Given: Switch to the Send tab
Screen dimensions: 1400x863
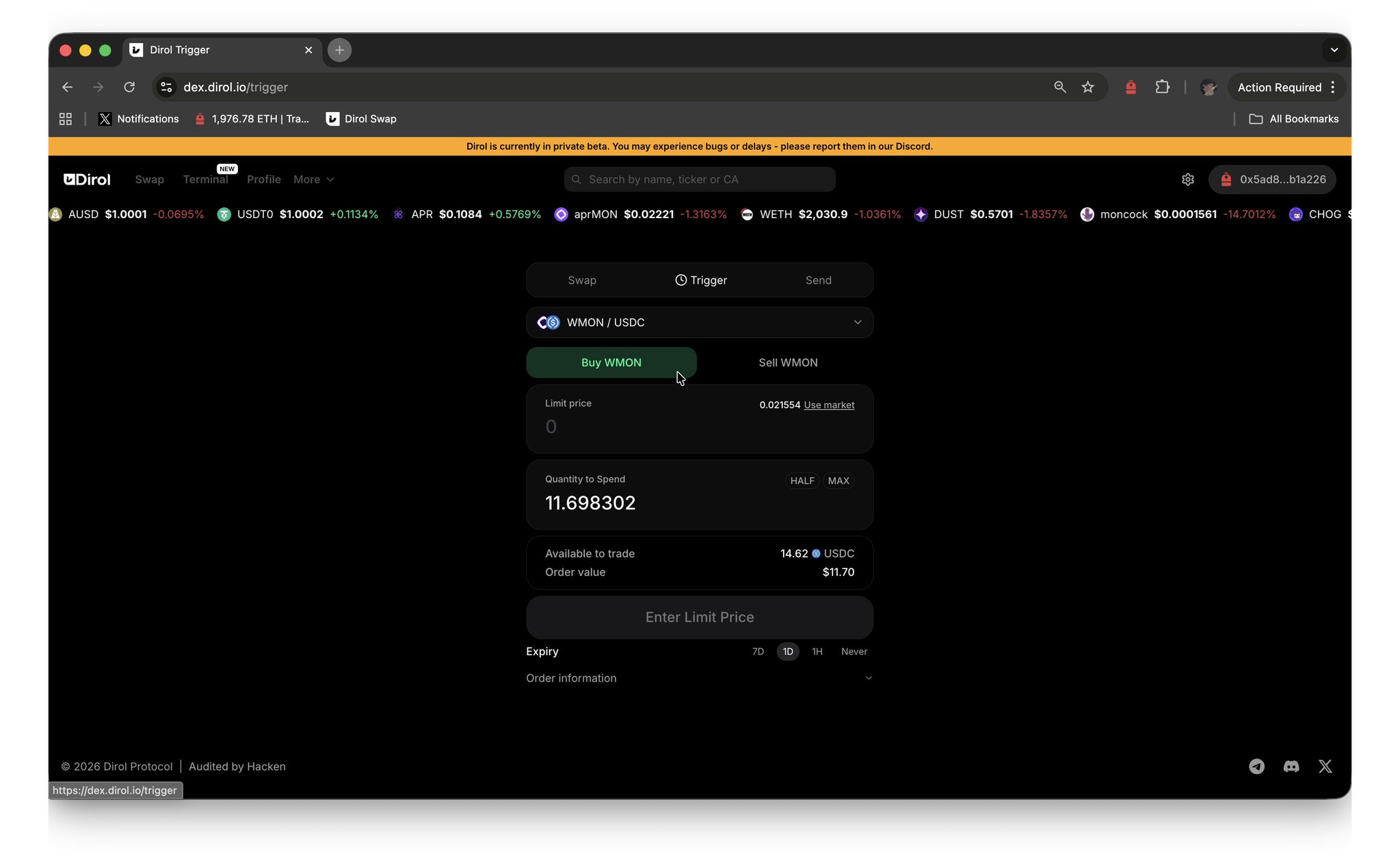Looking at the screenshot, I should click(818, 280).
